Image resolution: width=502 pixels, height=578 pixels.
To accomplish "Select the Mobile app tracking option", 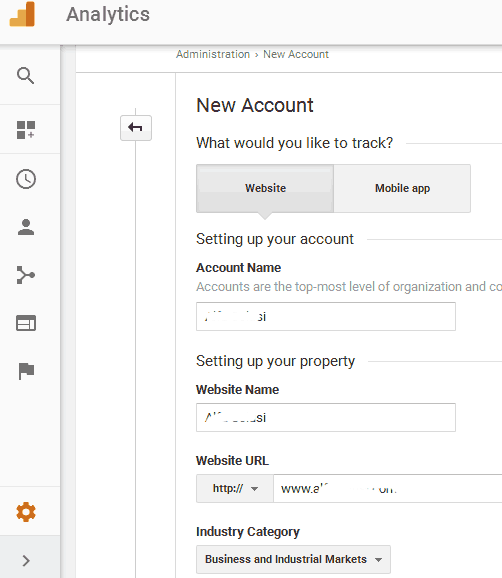I will click(402, 188).
